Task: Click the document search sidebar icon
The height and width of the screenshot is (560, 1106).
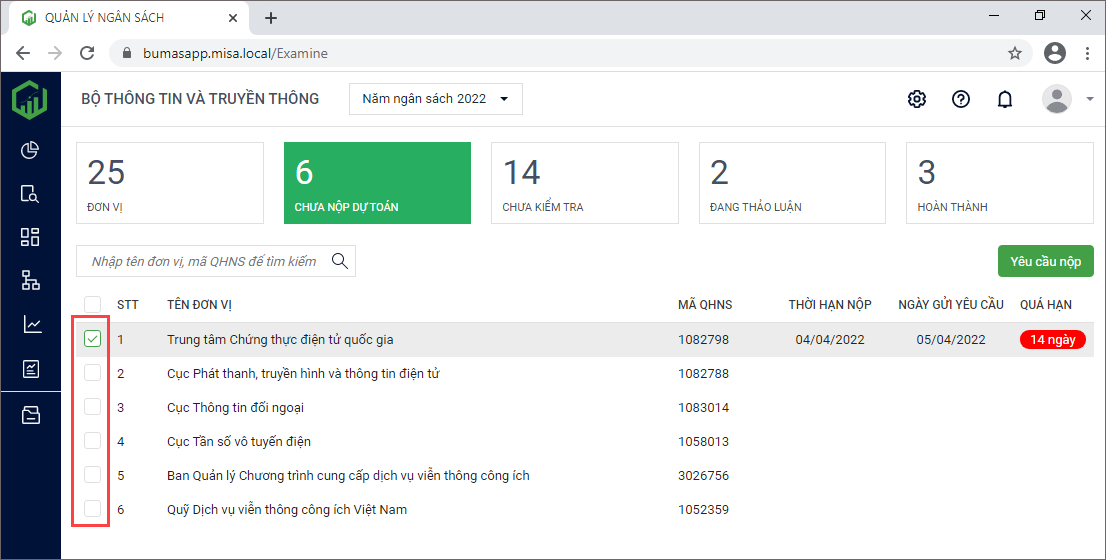Action: coord(30,194)
